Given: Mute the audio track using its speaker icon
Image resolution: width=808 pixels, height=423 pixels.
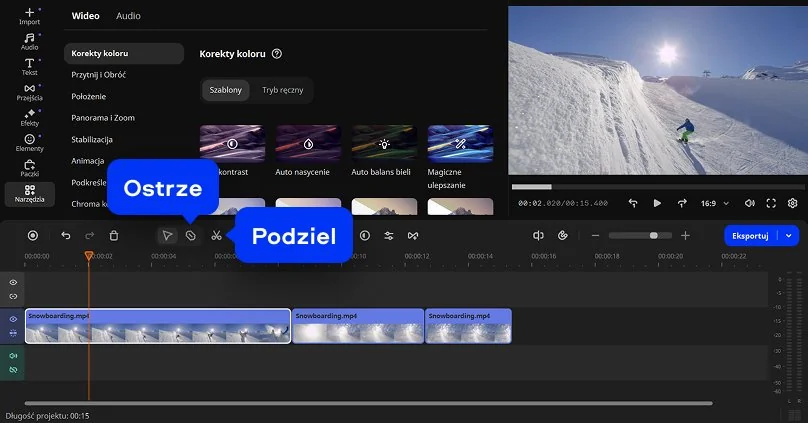Looking at the screenshot, I should (14, 355).
